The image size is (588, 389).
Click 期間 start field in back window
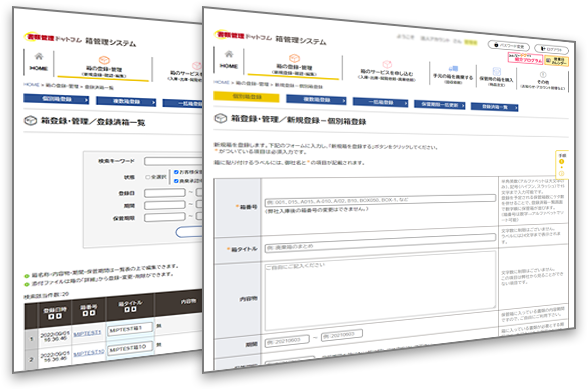pos(165,205)
